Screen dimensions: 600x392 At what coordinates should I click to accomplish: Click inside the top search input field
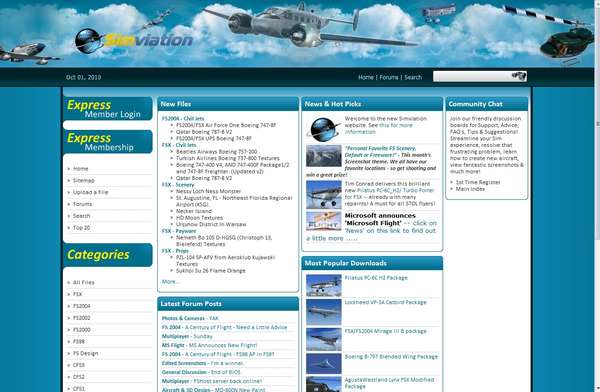tap(472, 76)
